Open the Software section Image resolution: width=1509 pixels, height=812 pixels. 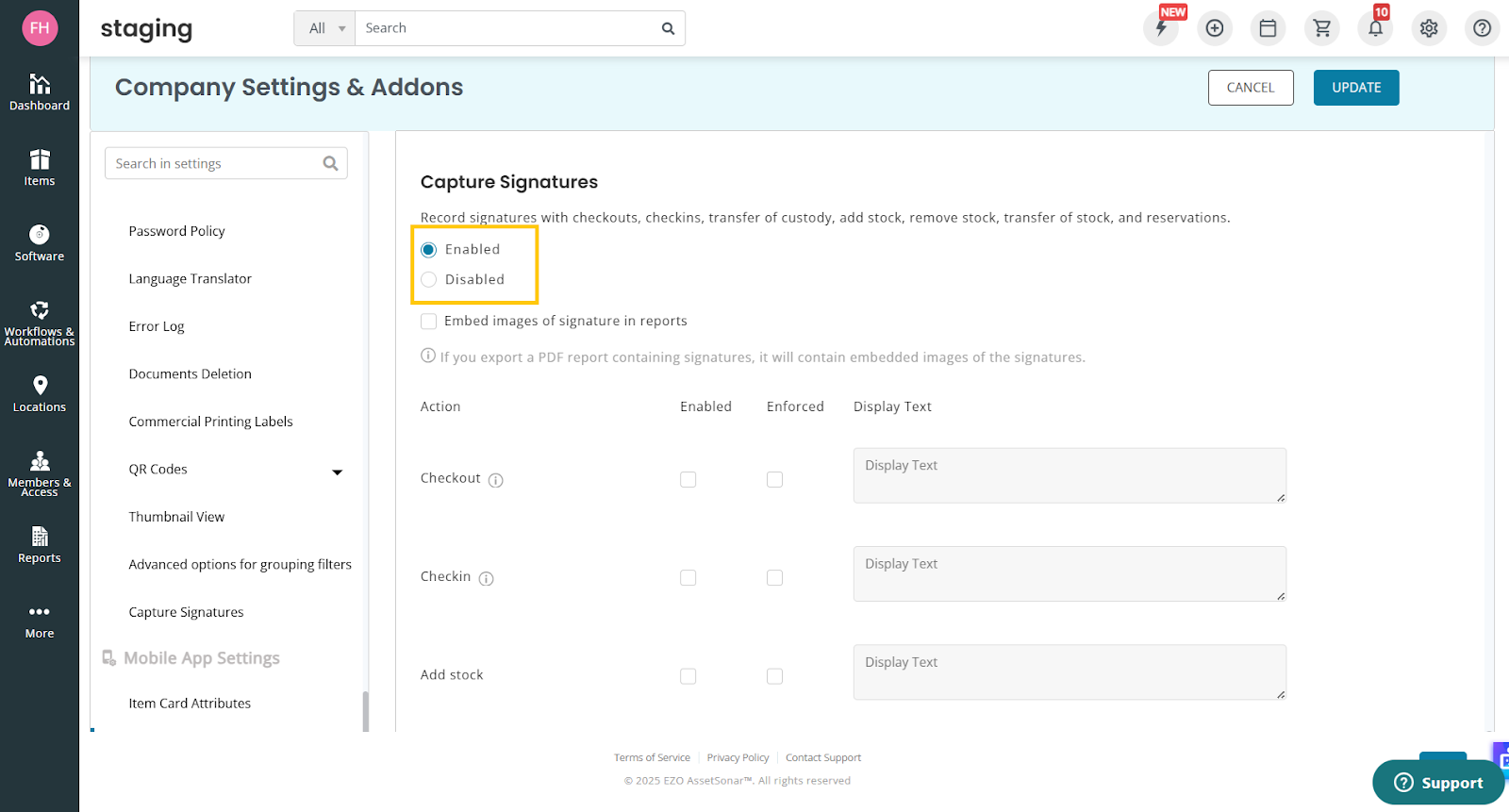coord(40,243)
